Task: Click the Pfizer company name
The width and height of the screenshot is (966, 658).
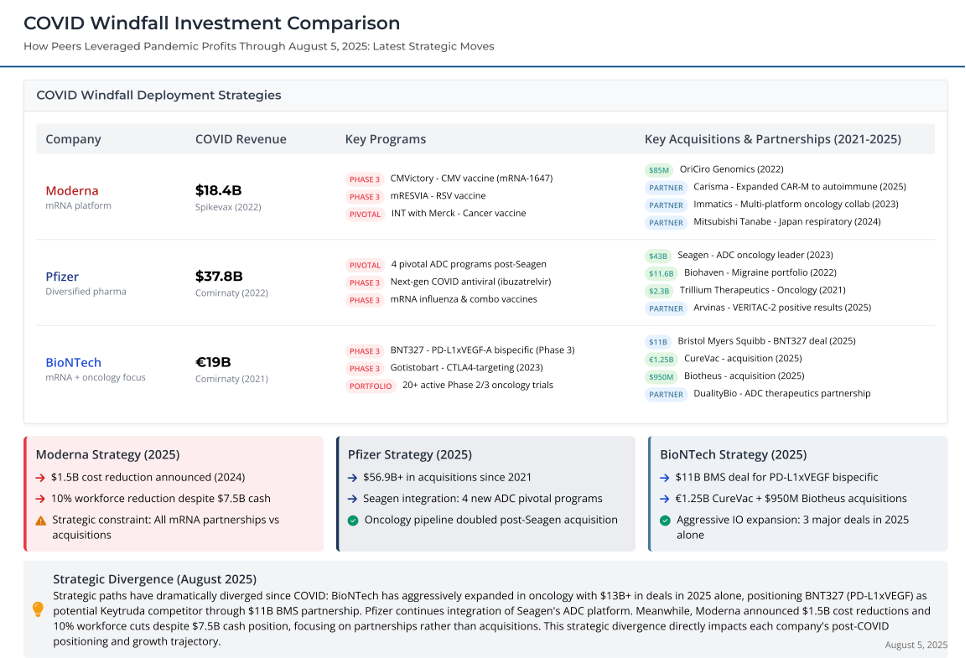Action: click(x=62, y=277)
